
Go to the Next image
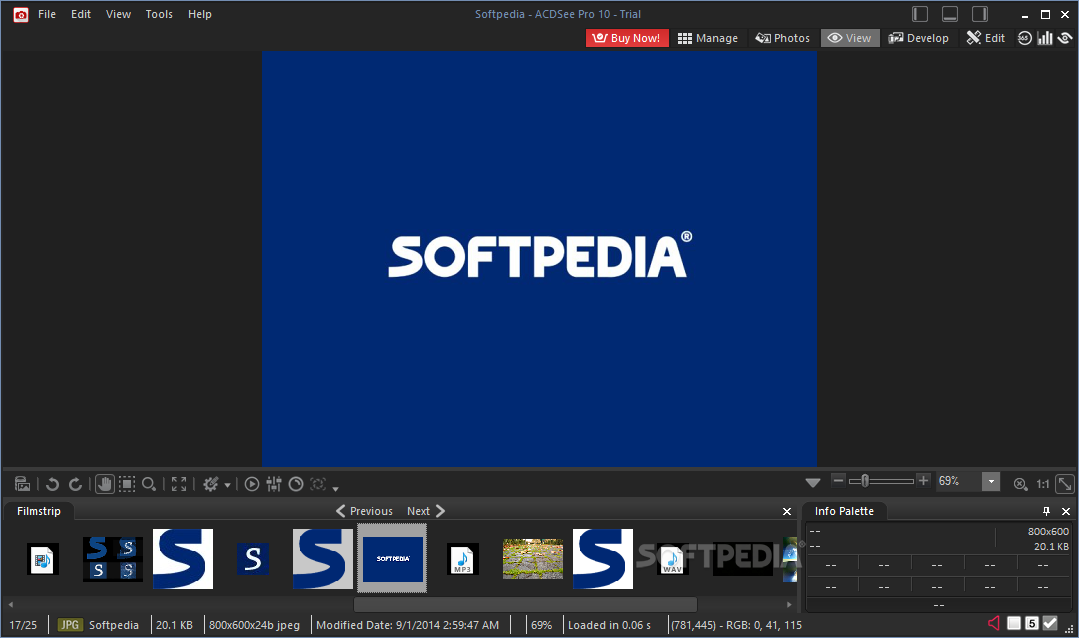pyautogui.click(x=426, y=511)
